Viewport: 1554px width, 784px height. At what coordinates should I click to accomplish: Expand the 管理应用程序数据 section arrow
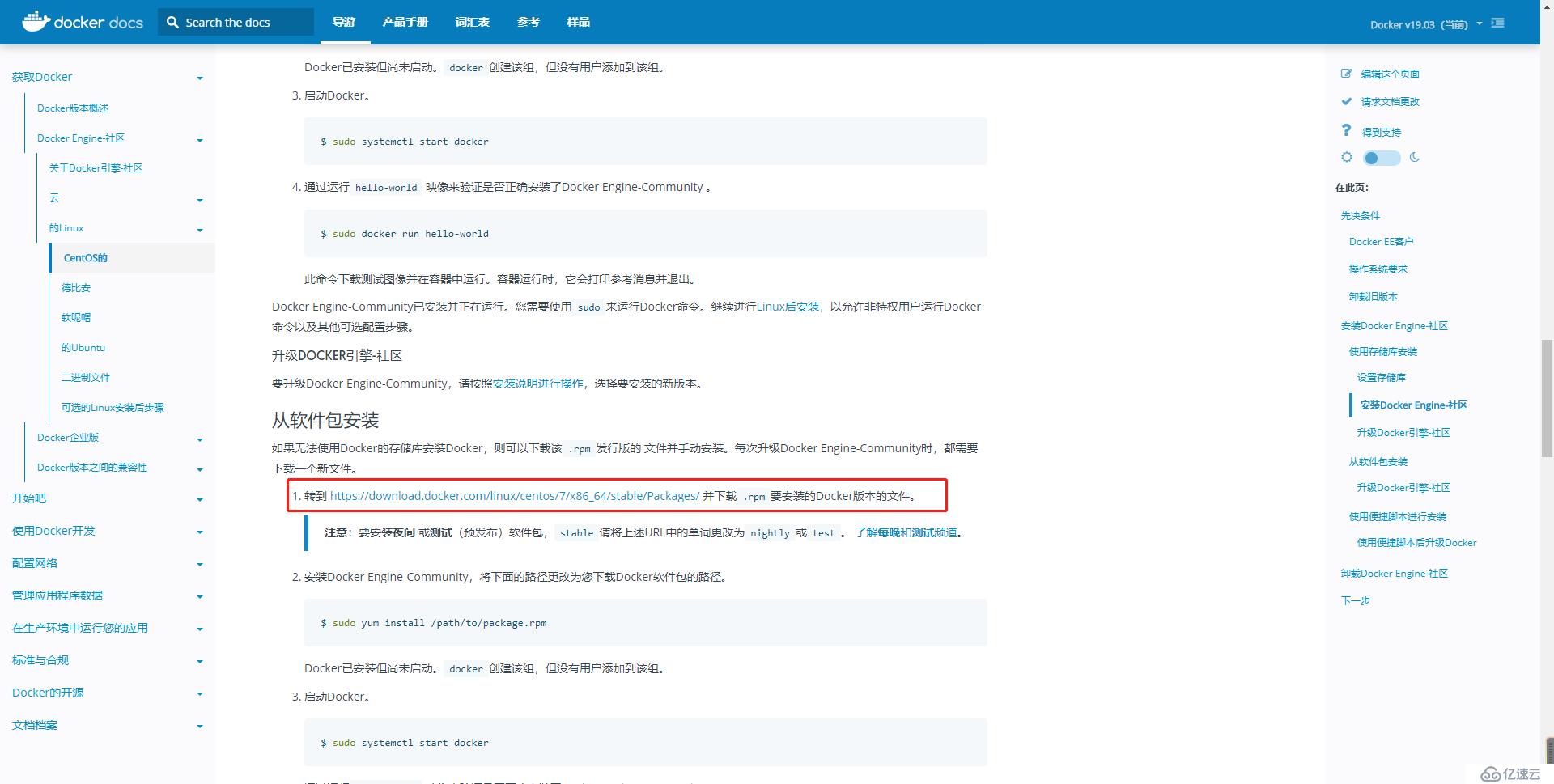[x=200, y=597]
